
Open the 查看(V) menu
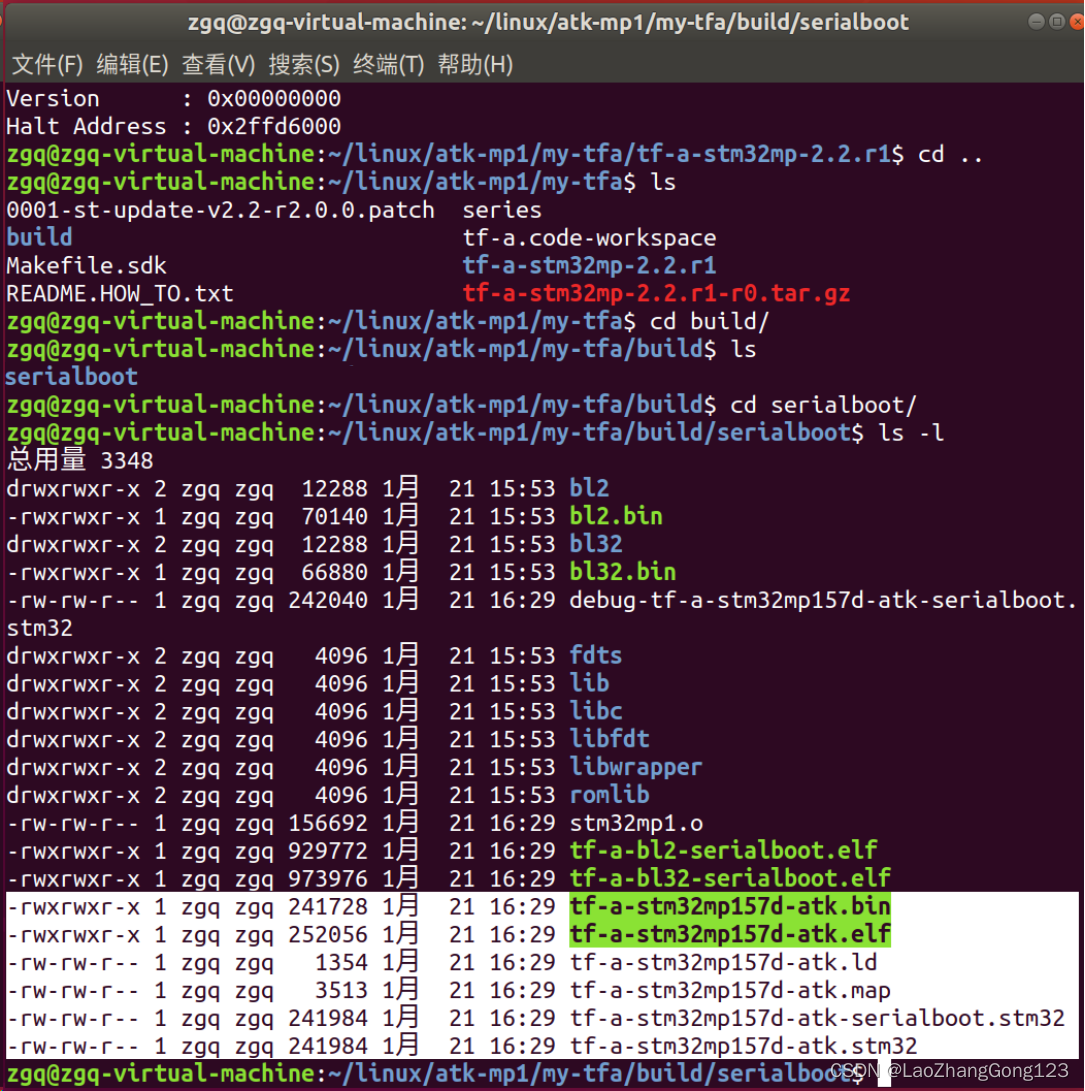[218, 64]
